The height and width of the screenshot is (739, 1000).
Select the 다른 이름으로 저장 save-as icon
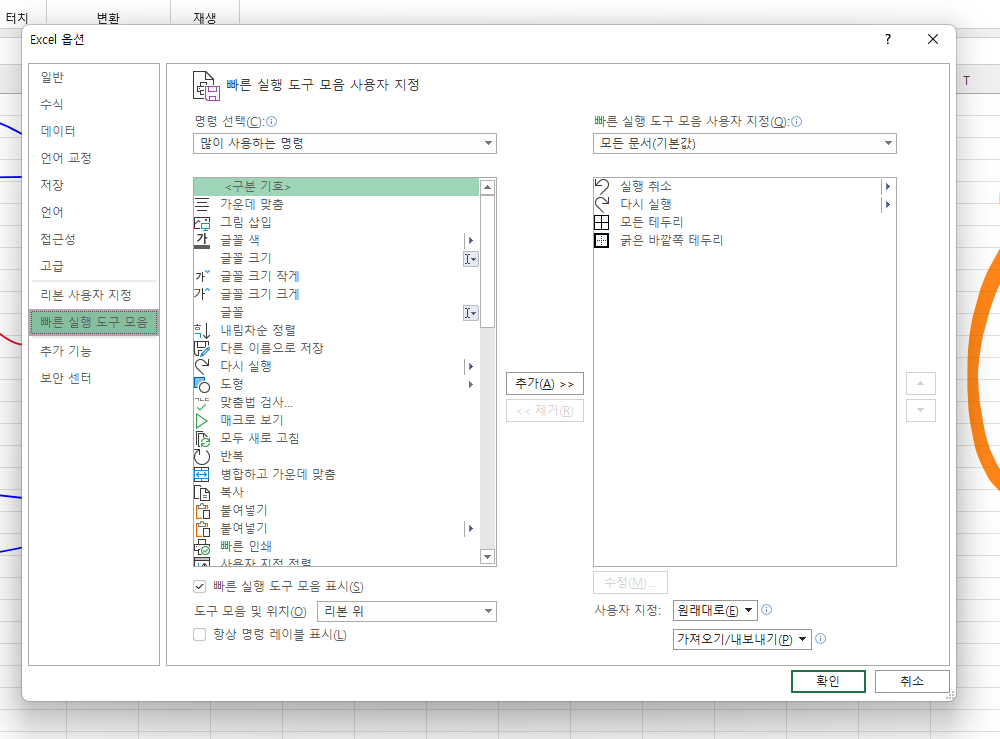click(202, 348)
